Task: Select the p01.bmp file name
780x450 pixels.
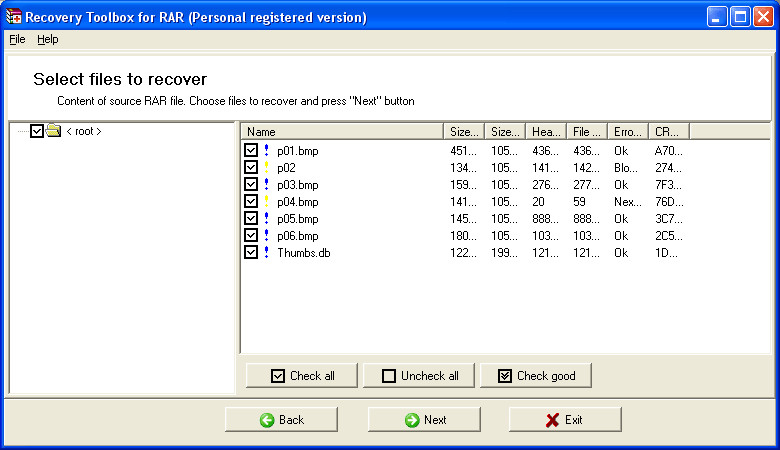Action: (x=297, y=151)
